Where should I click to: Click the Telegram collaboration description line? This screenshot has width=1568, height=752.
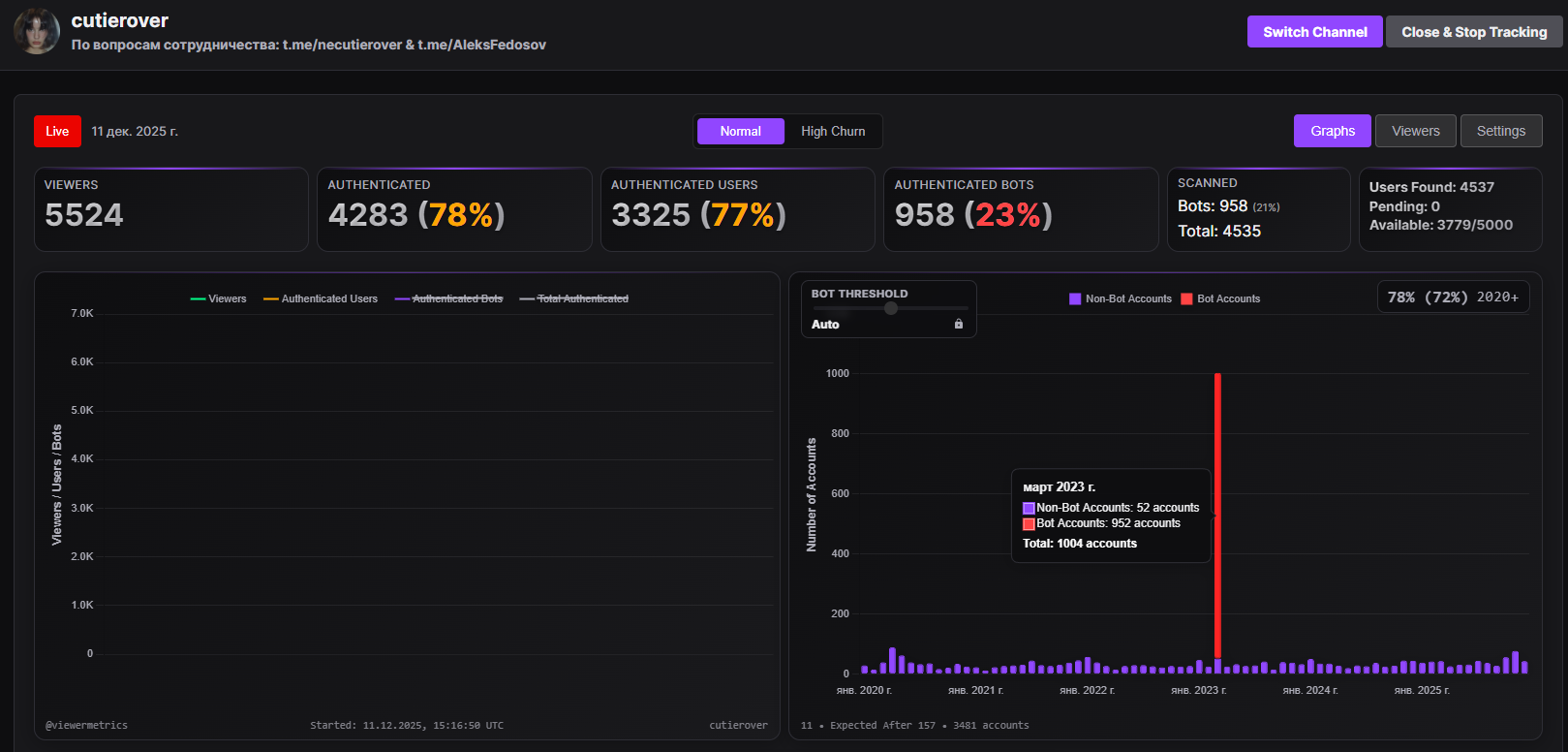click(x=309, y=45)
